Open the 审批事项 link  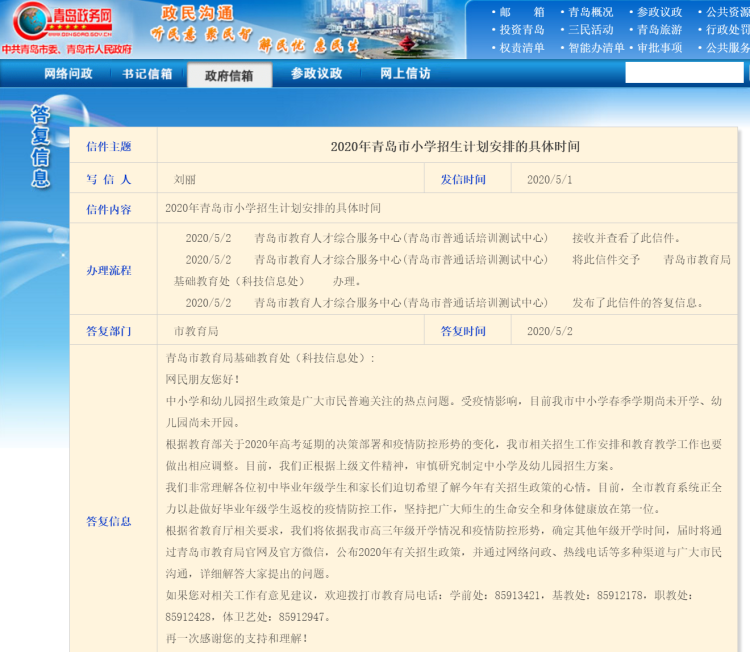click(x=659, y=48)
